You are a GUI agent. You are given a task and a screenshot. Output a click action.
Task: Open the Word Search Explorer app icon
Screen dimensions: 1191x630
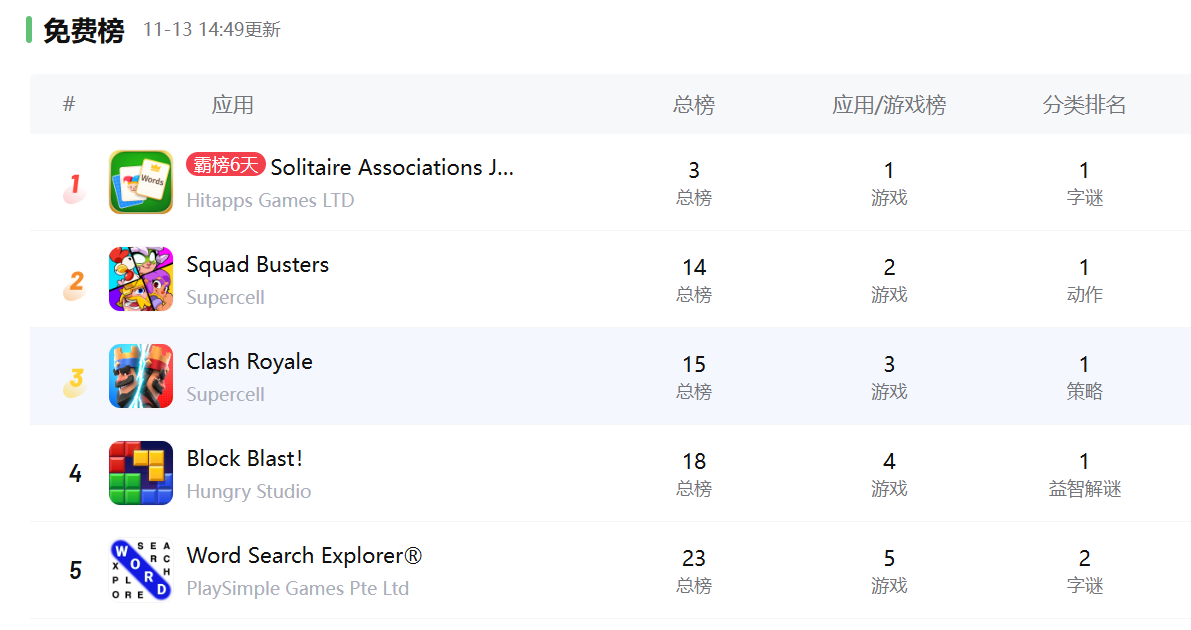(x=141, y=570)
